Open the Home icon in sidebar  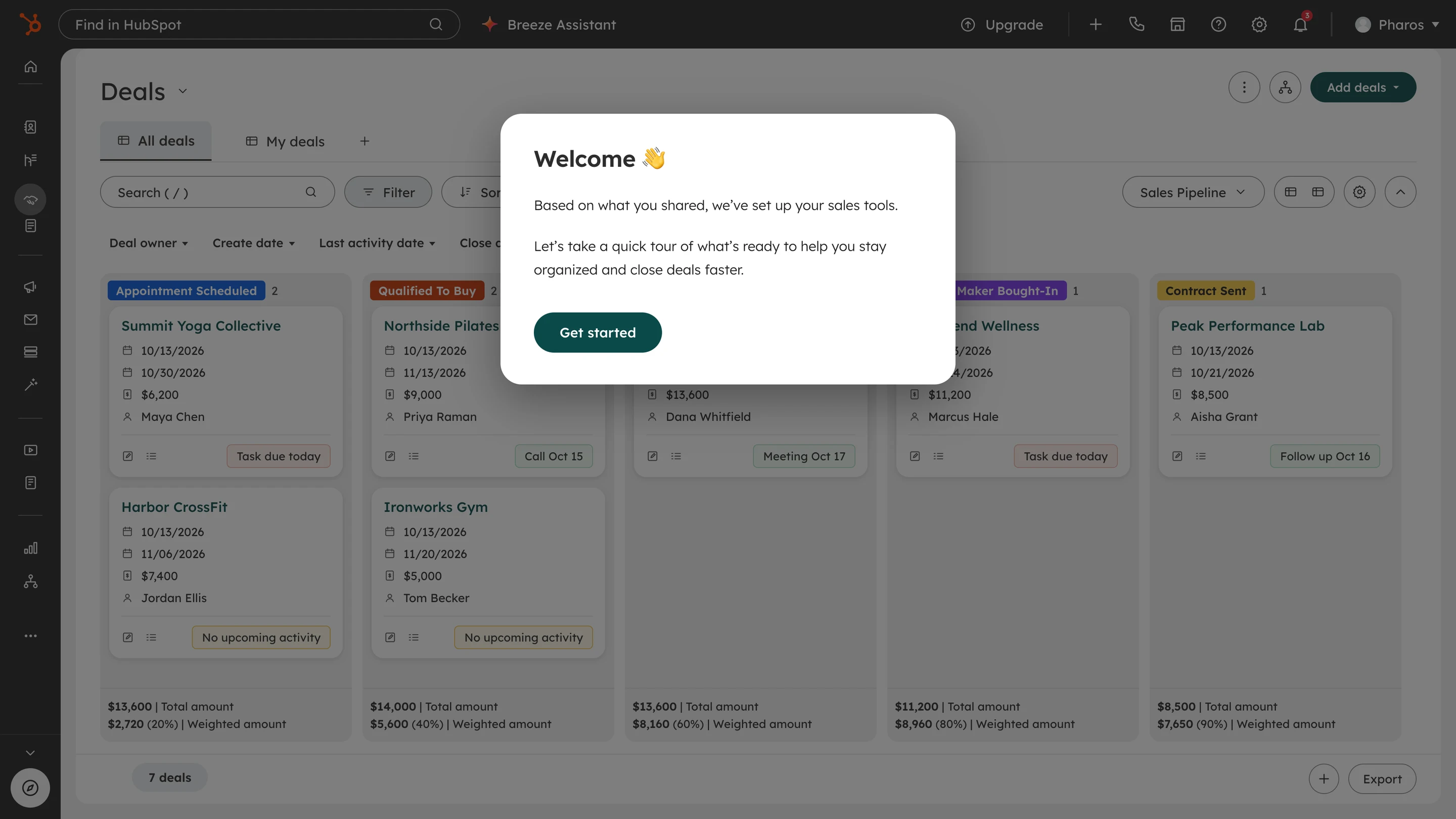tap(30, 67)
